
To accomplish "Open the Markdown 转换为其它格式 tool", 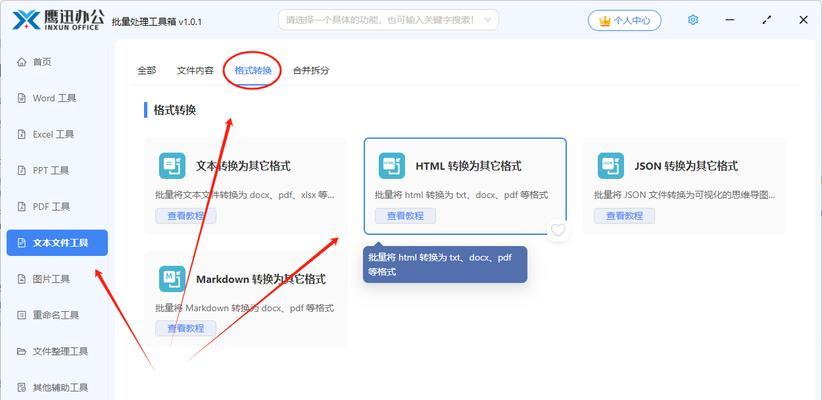I will 261,279.
